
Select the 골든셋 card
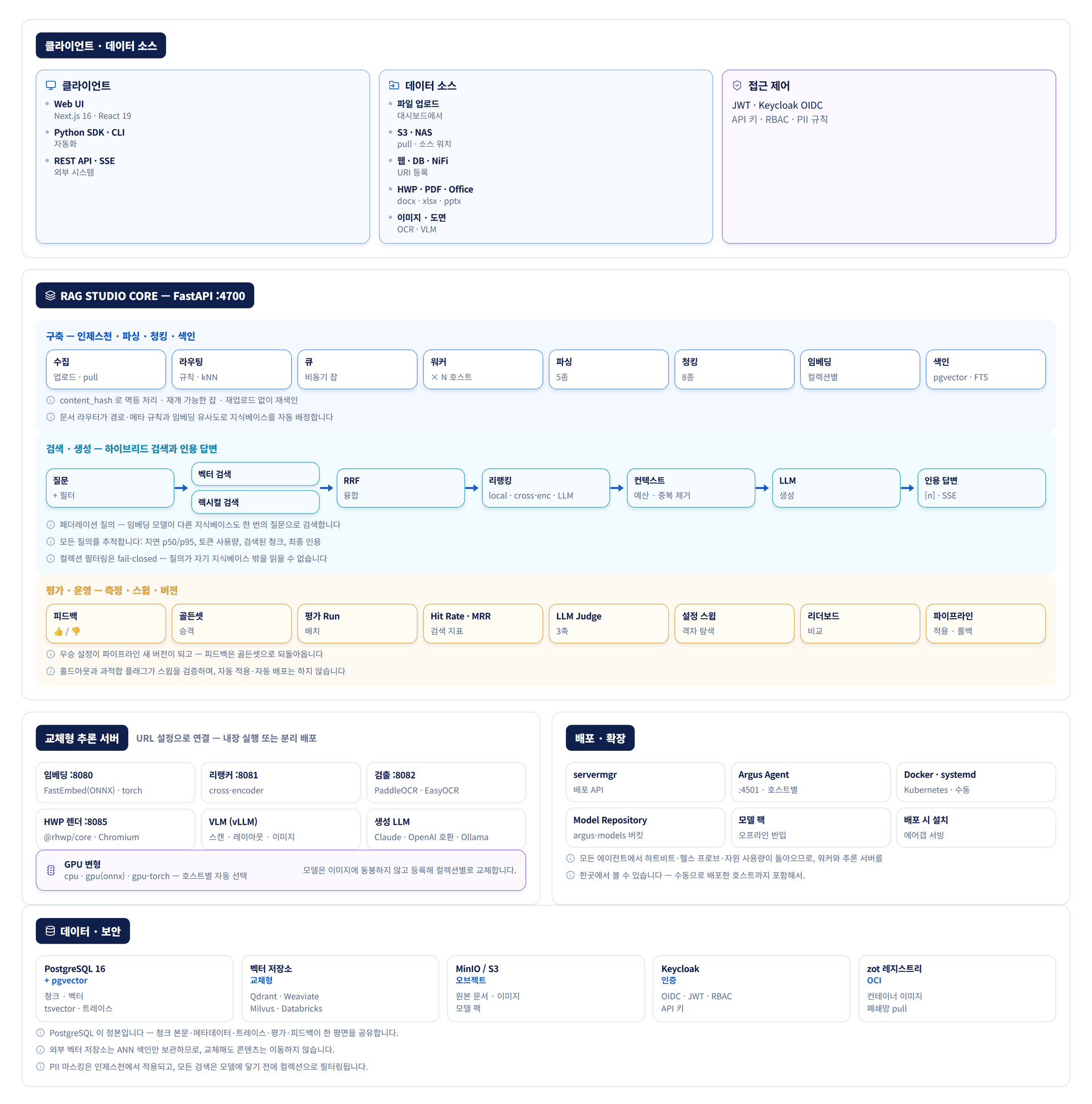pos(231,623)
